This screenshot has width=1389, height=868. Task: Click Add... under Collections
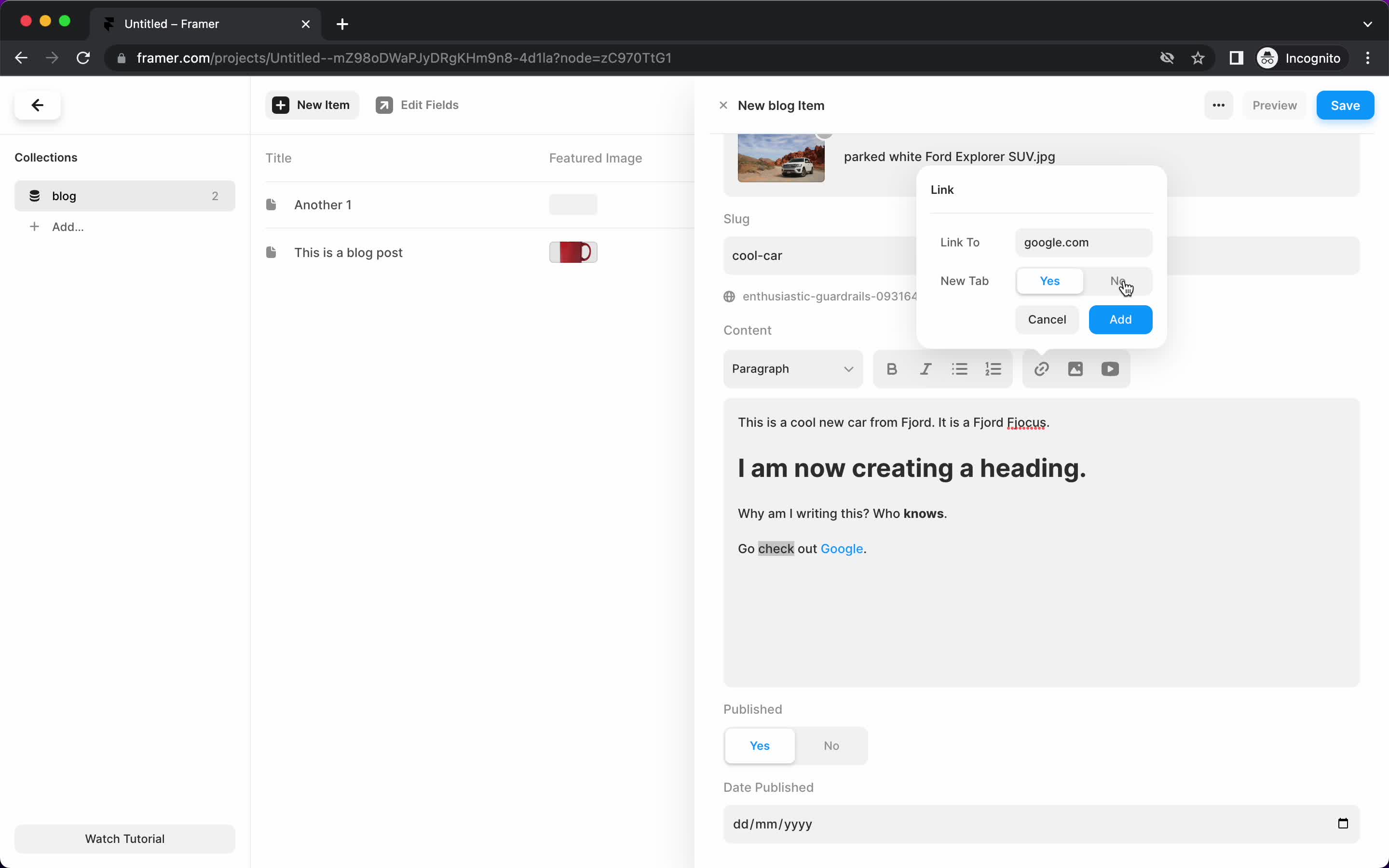pyautogui.click(x=68, y=227)
